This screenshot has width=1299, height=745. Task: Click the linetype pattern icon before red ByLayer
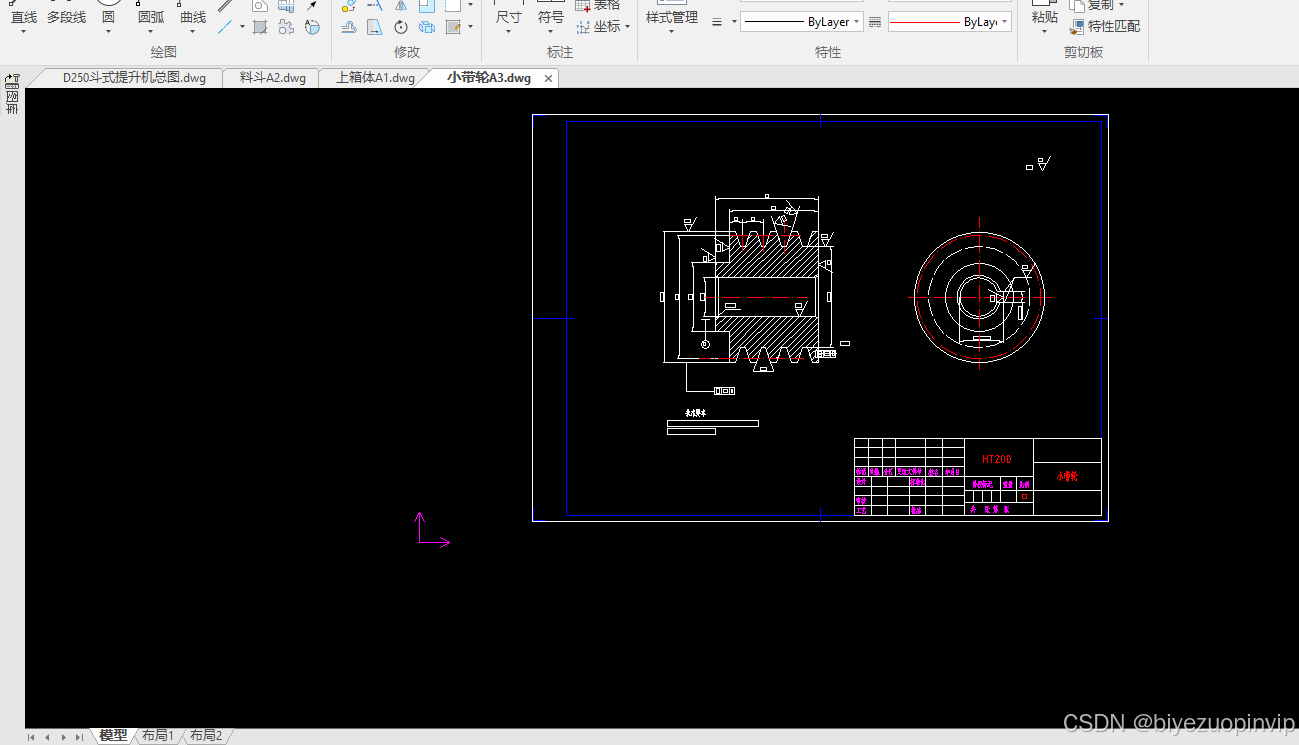[x=875, y=22]
